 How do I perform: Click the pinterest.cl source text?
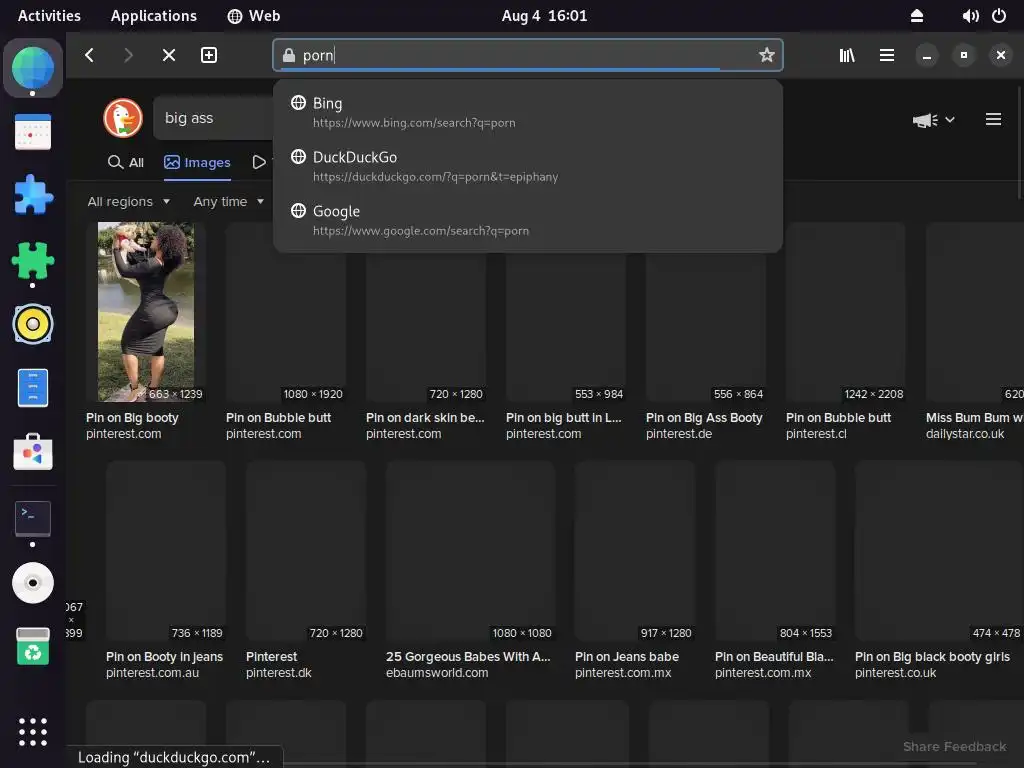tap(816, 434)
